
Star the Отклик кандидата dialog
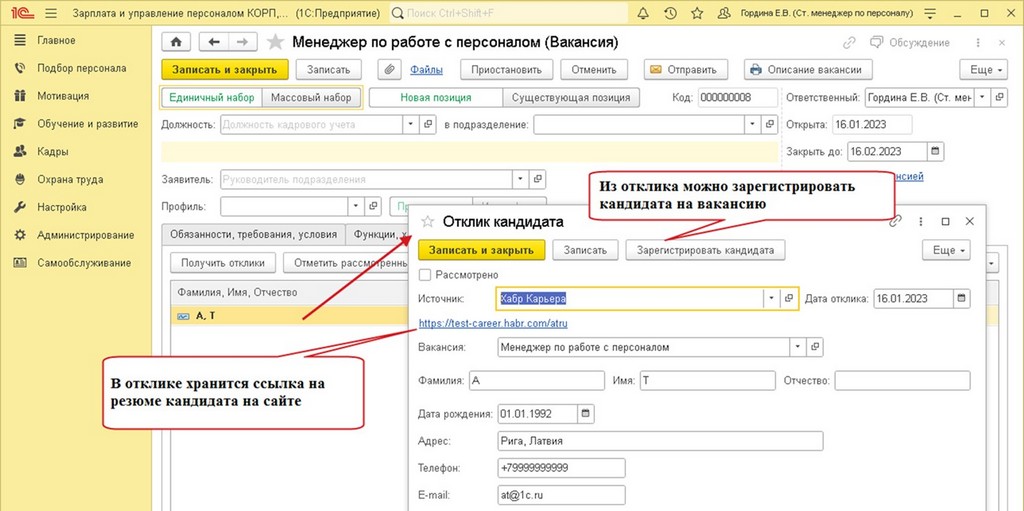click(428, 222)
